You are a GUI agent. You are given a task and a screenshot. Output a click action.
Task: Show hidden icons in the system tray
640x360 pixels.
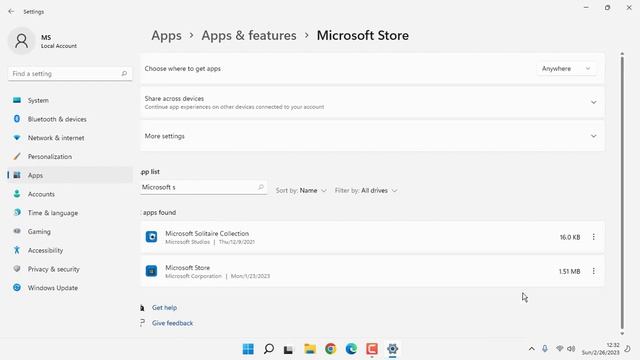click(x=531, y=349)
